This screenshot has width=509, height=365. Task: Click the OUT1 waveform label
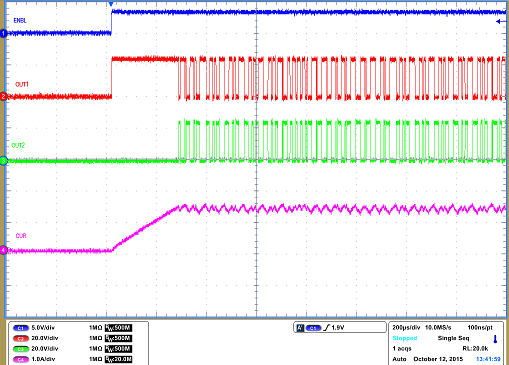click(22, 84)
